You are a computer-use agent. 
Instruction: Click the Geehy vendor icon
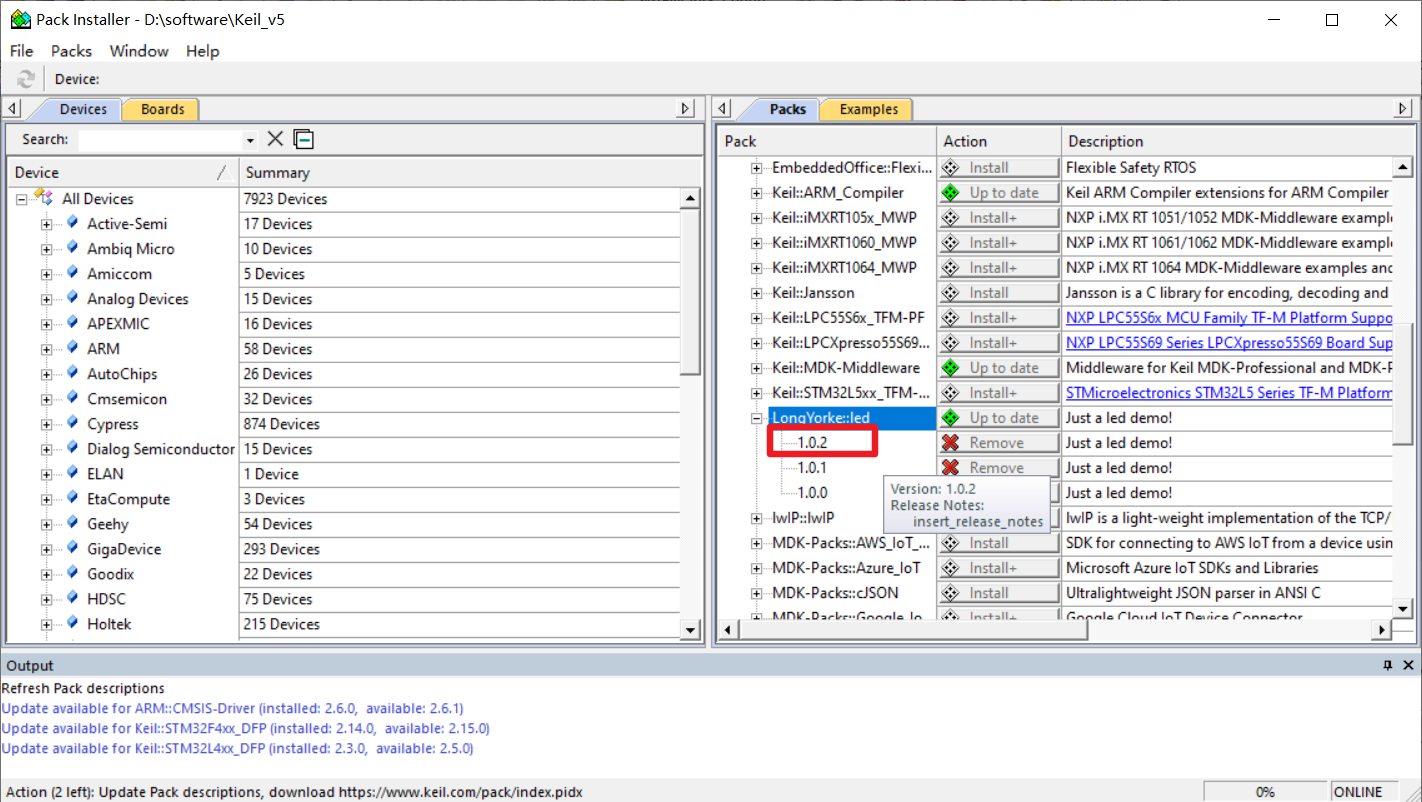tap(72, 523)
